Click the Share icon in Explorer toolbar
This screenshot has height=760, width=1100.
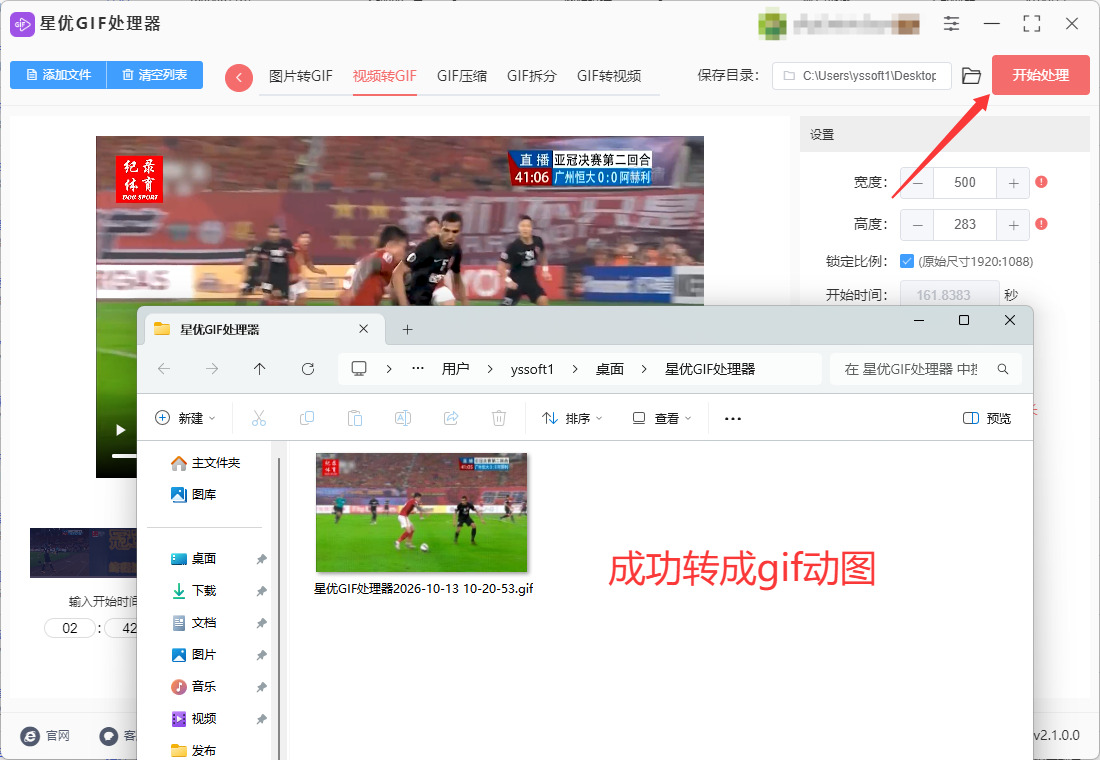(x=451, y=418)
